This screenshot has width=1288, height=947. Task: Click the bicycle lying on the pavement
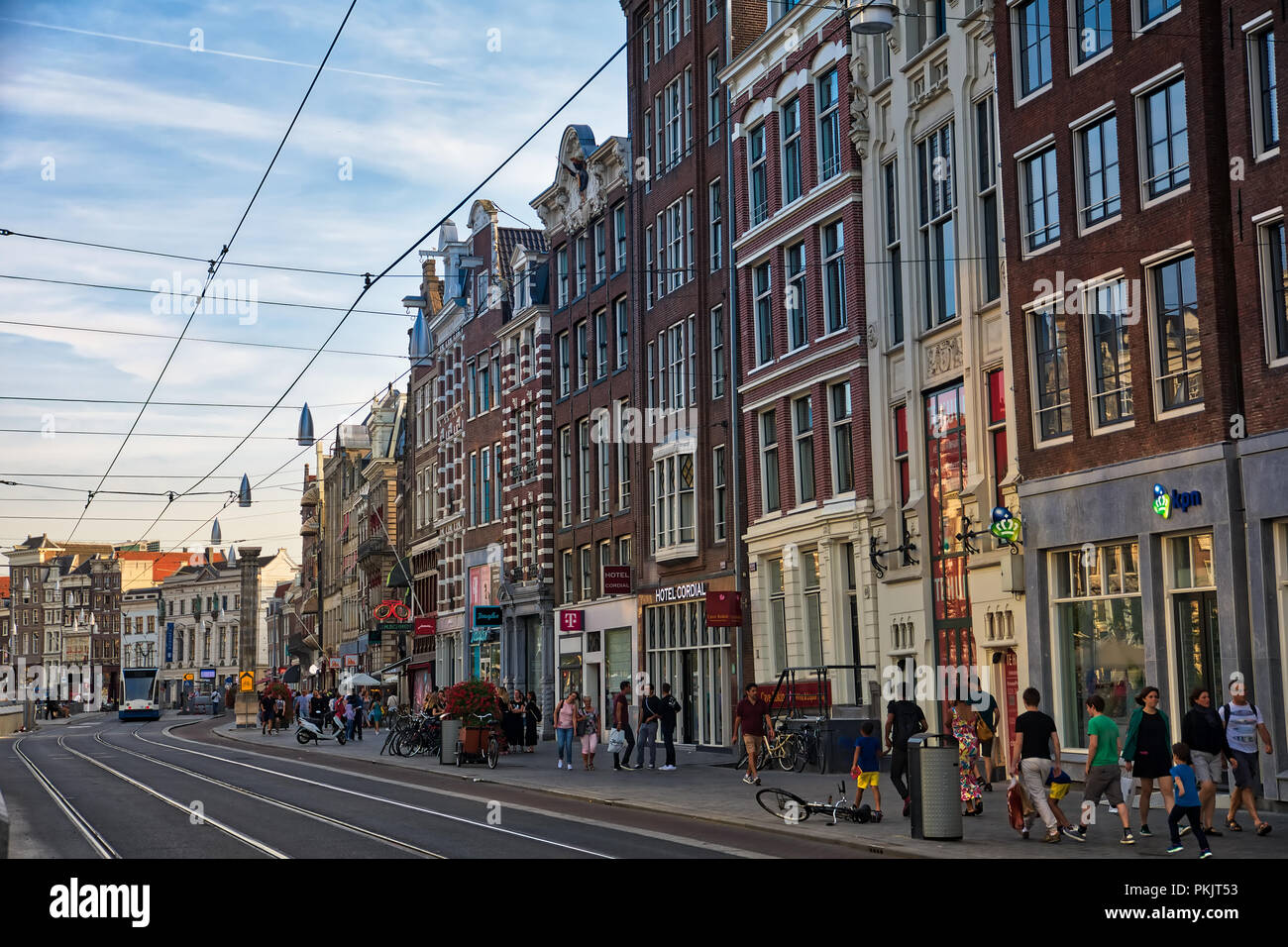(x=817, y=804)
